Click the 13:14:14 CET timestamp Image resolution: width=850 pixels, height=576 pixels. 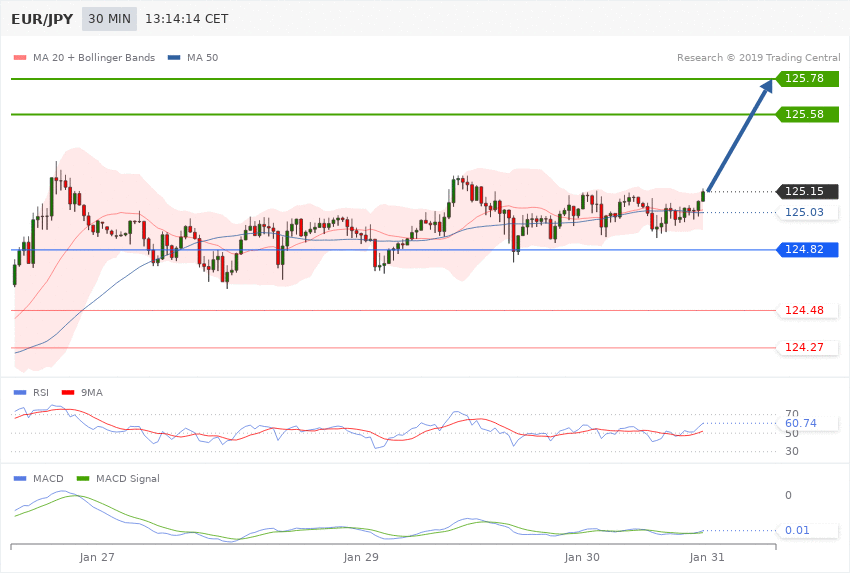tap(186, 19)
